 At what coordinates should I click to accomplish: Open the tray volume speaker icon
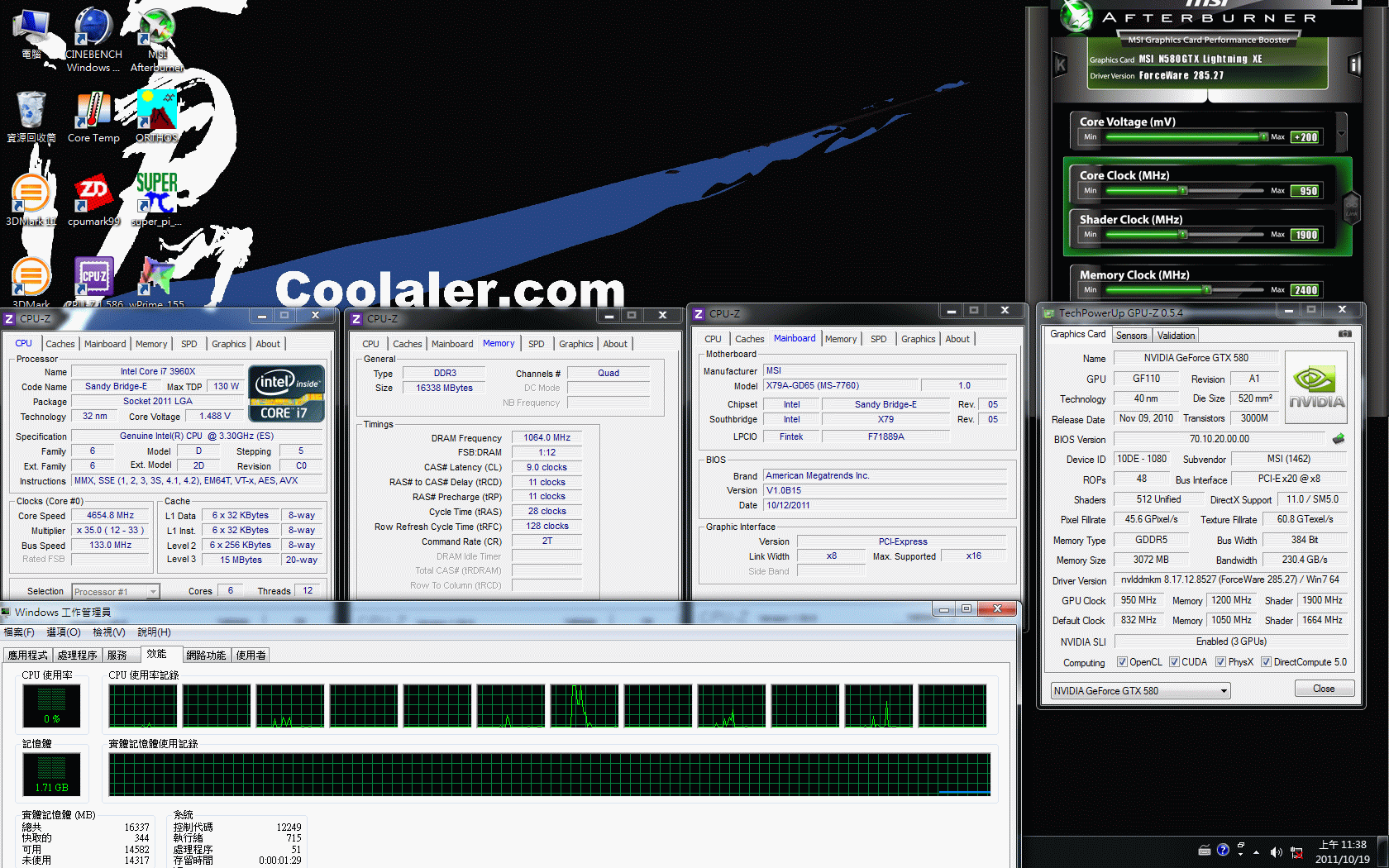1276,851
